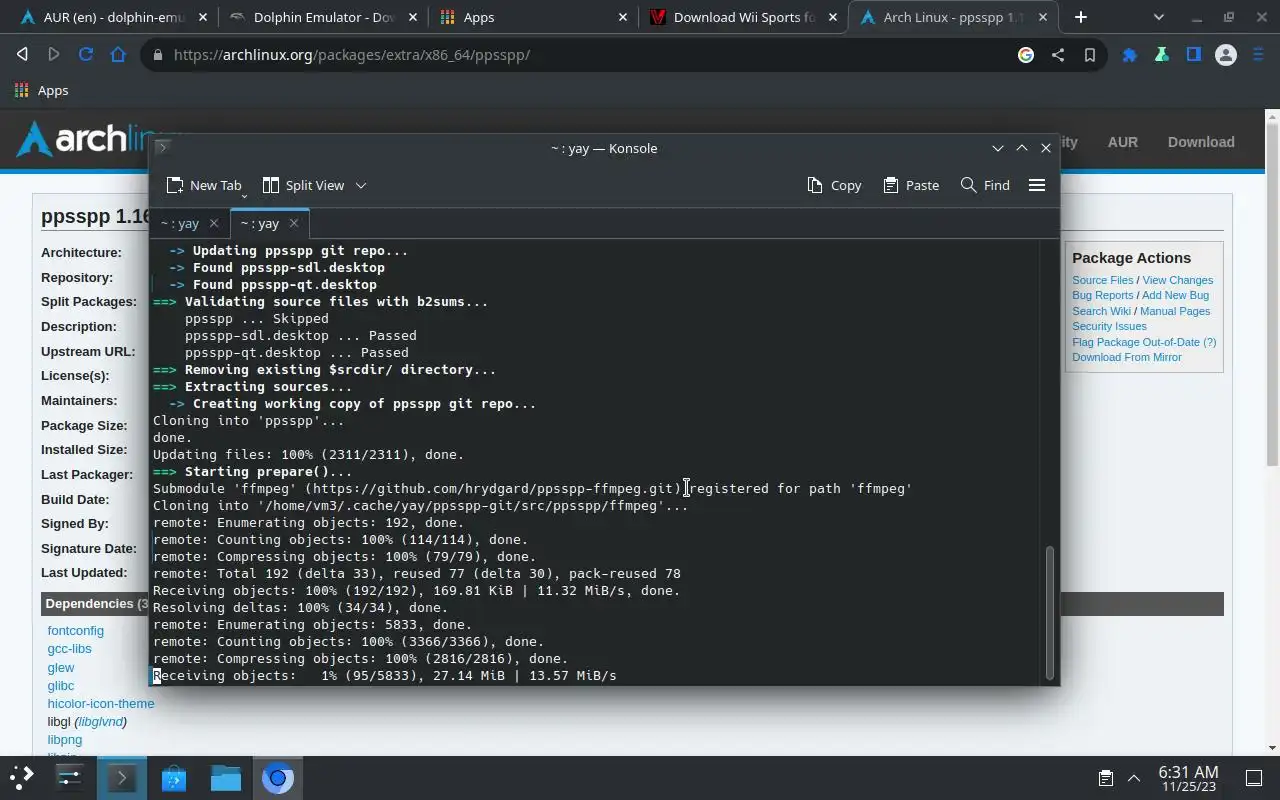Close the Apps browser tab
The image size is (1280, 800).
click(x=622, y=17)
